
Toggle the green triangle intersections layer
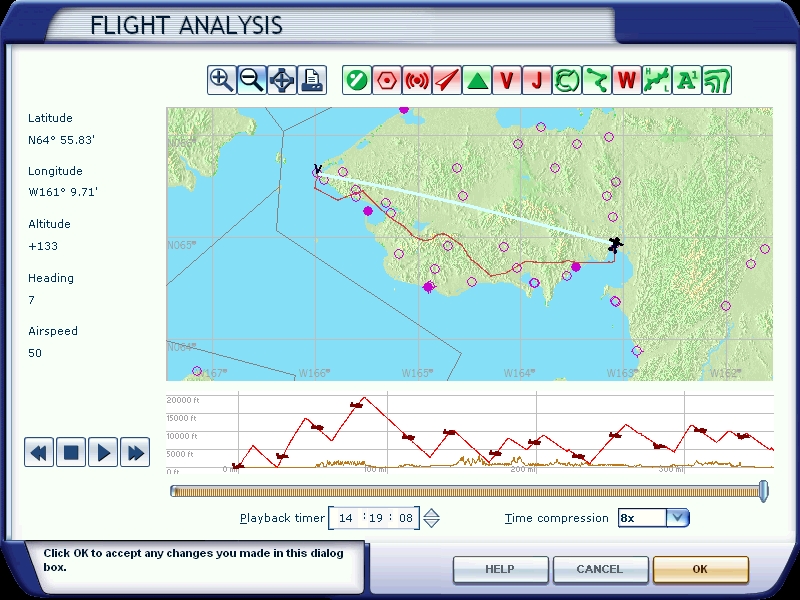[x=477, y=80]
